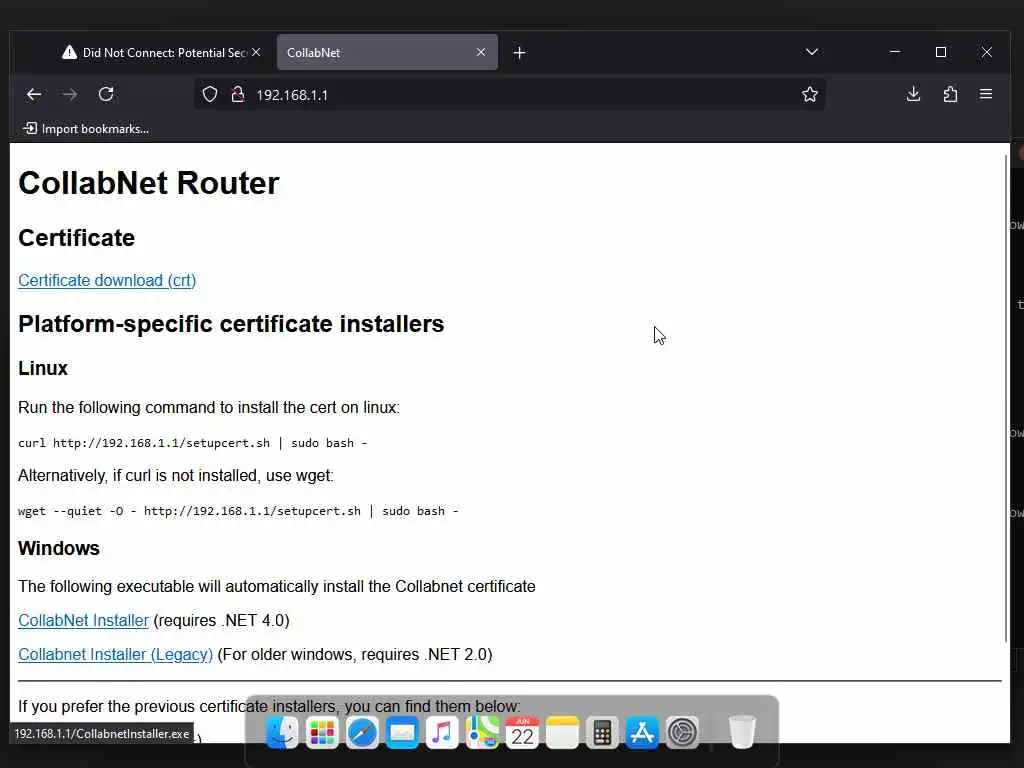Open System Settings from the dock
1024x768 pixels.
click(x=682, y=732)
